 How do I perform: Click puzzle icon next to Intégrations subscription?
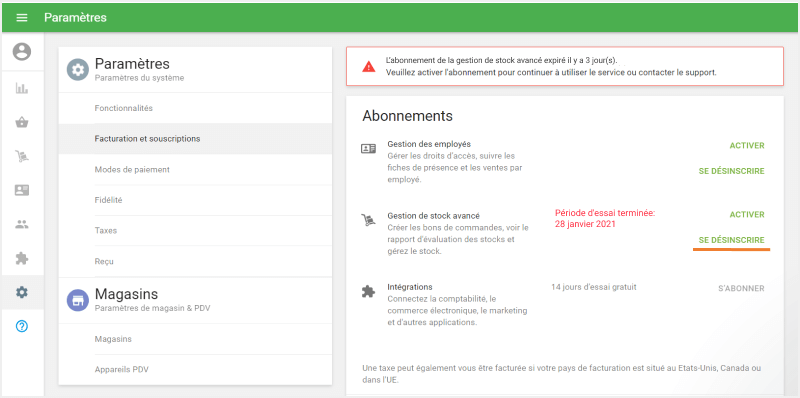[x=368, y=291]
